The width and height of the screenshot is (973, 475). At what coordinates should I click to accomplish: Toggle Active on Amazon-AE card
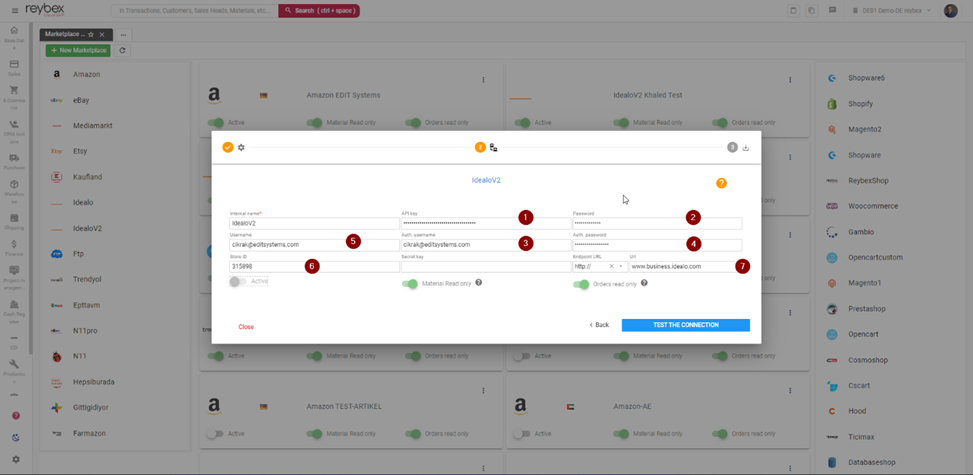click(522, 434)
